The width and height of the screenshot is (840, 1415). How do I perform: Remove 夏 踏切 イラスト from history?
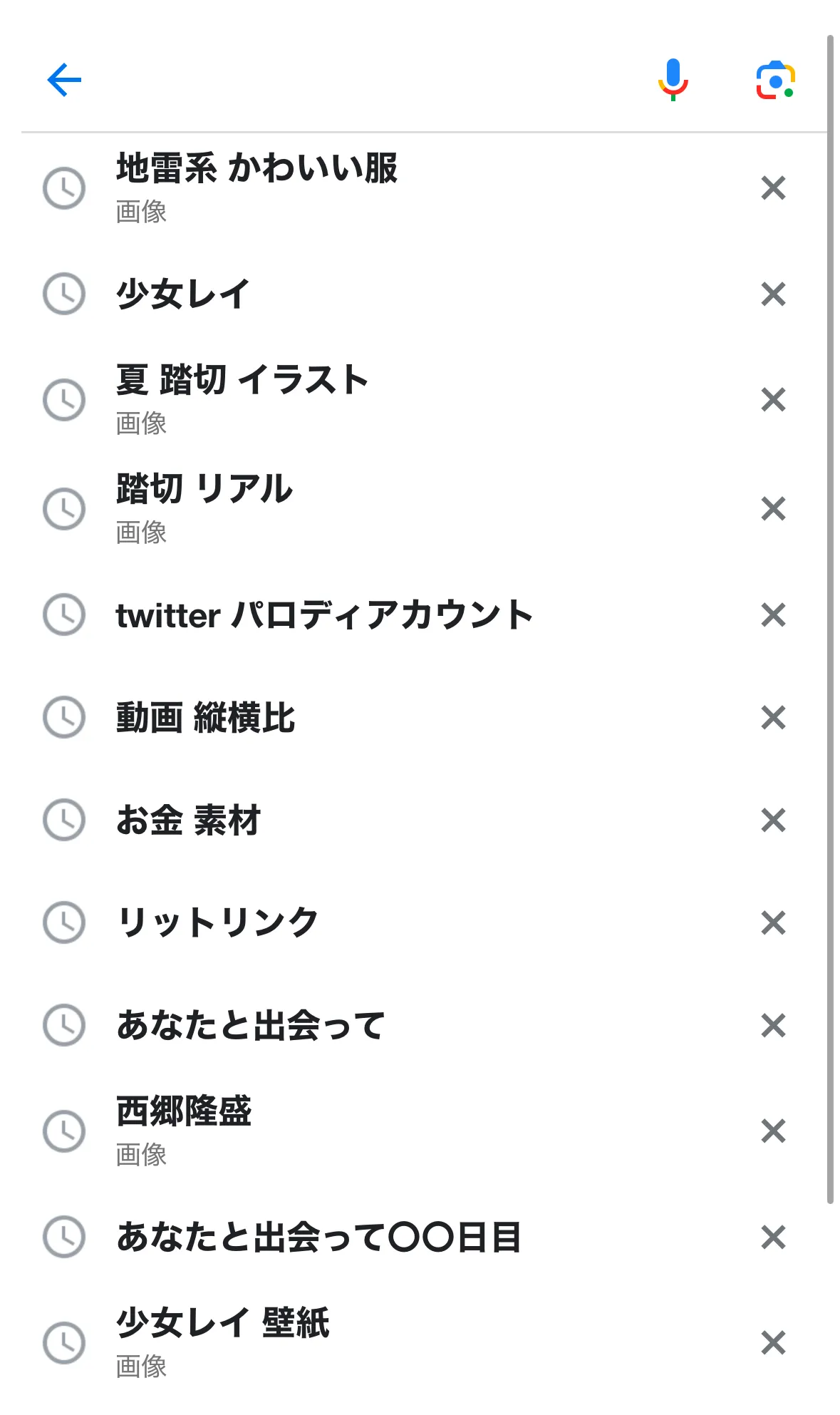(773, 400)
